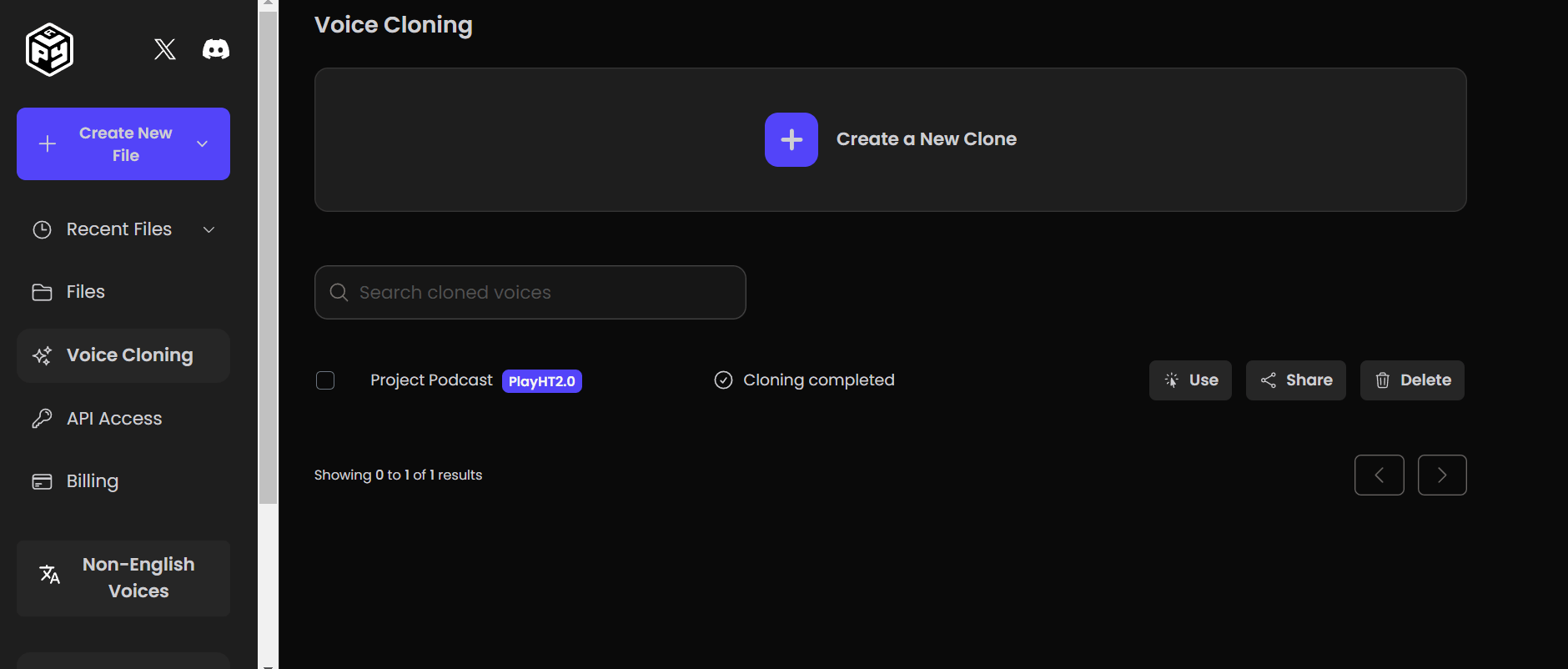Use the Project Podcast cloned voice
This screenshot has height=669, width=1568.
1189,380
